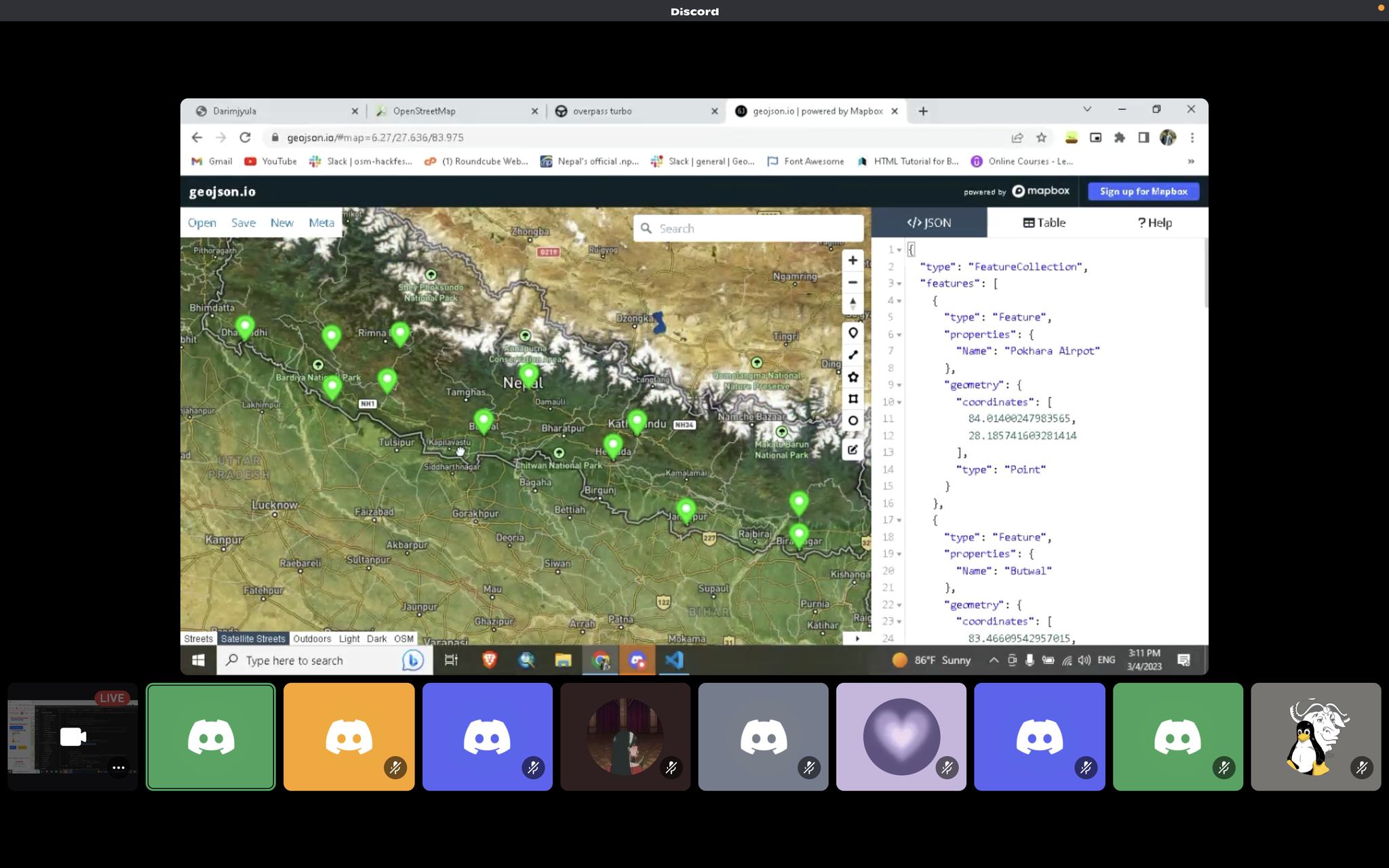Select the draw circle tool
Screen dimensions: 1389x868
click(x=853, y=420)
